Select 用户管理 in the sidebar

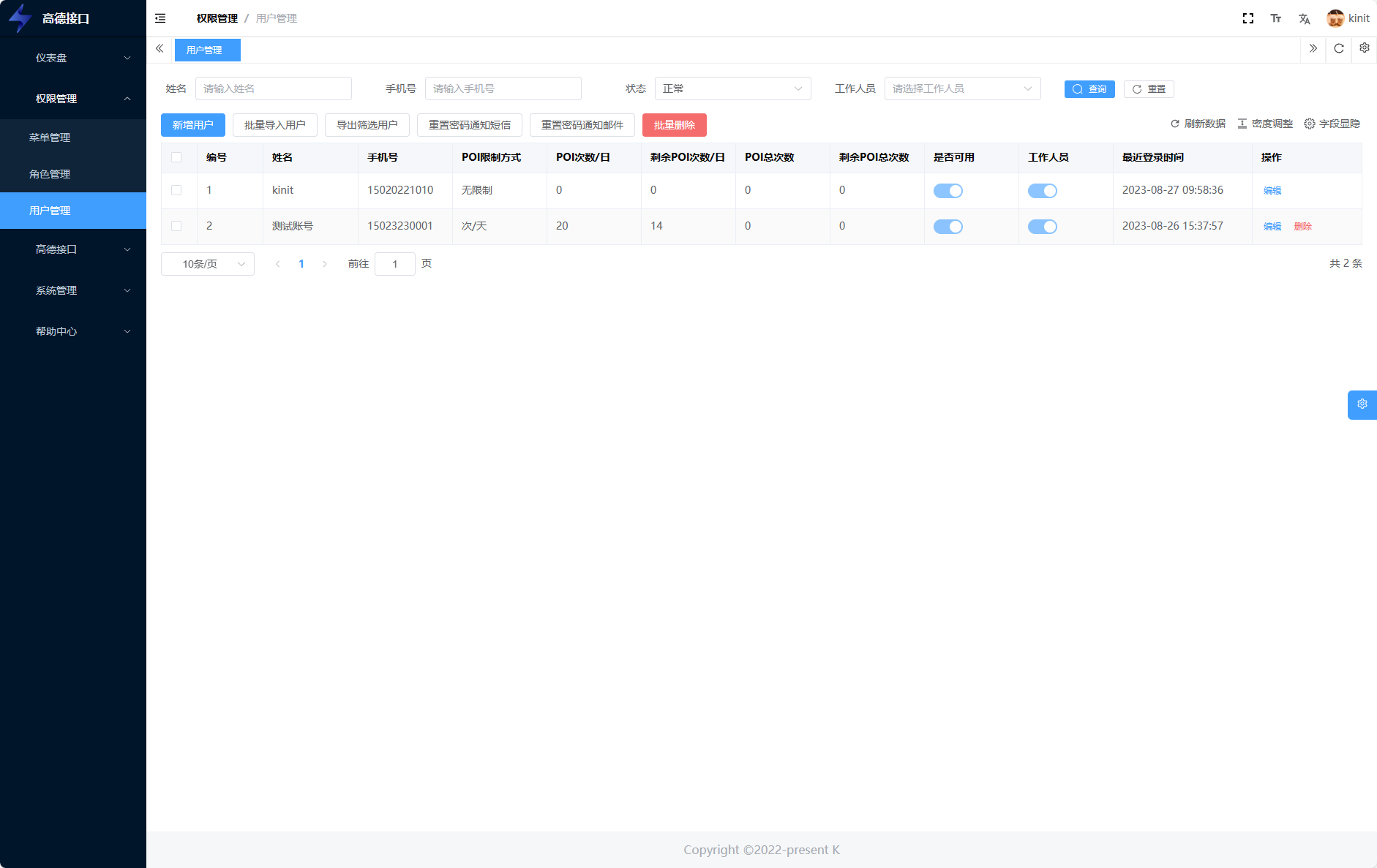(73, 211)
